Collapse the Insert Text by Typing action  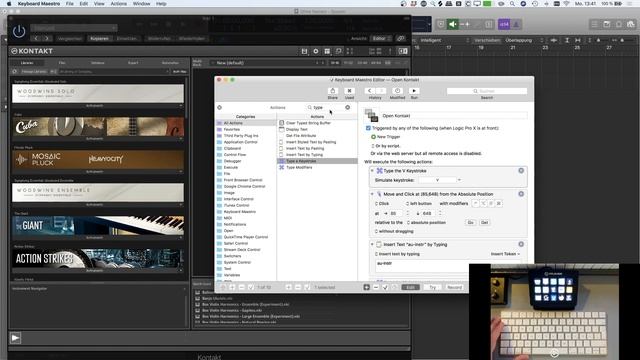372,244
